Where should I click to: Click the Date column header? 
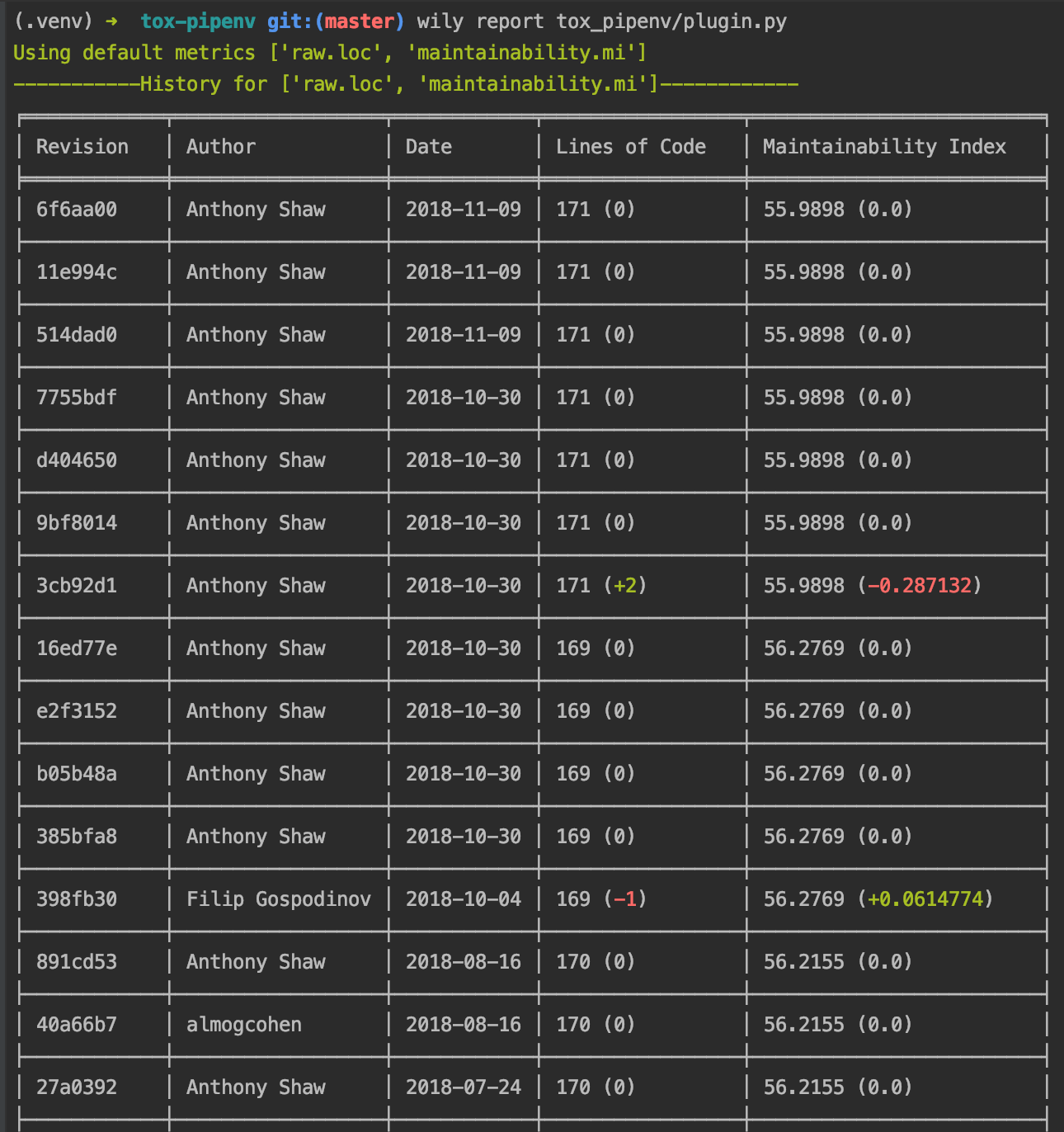(429, 147)
